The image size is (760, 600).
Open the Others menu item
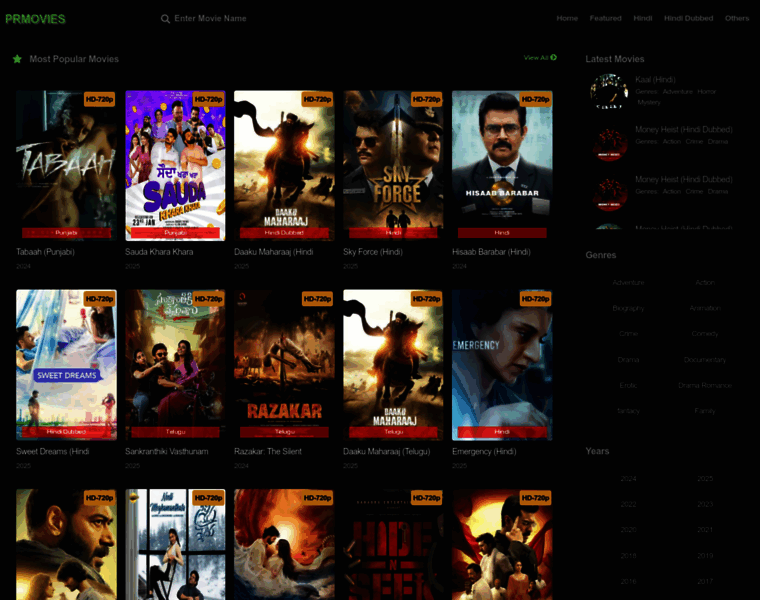(x=737, y=18)
